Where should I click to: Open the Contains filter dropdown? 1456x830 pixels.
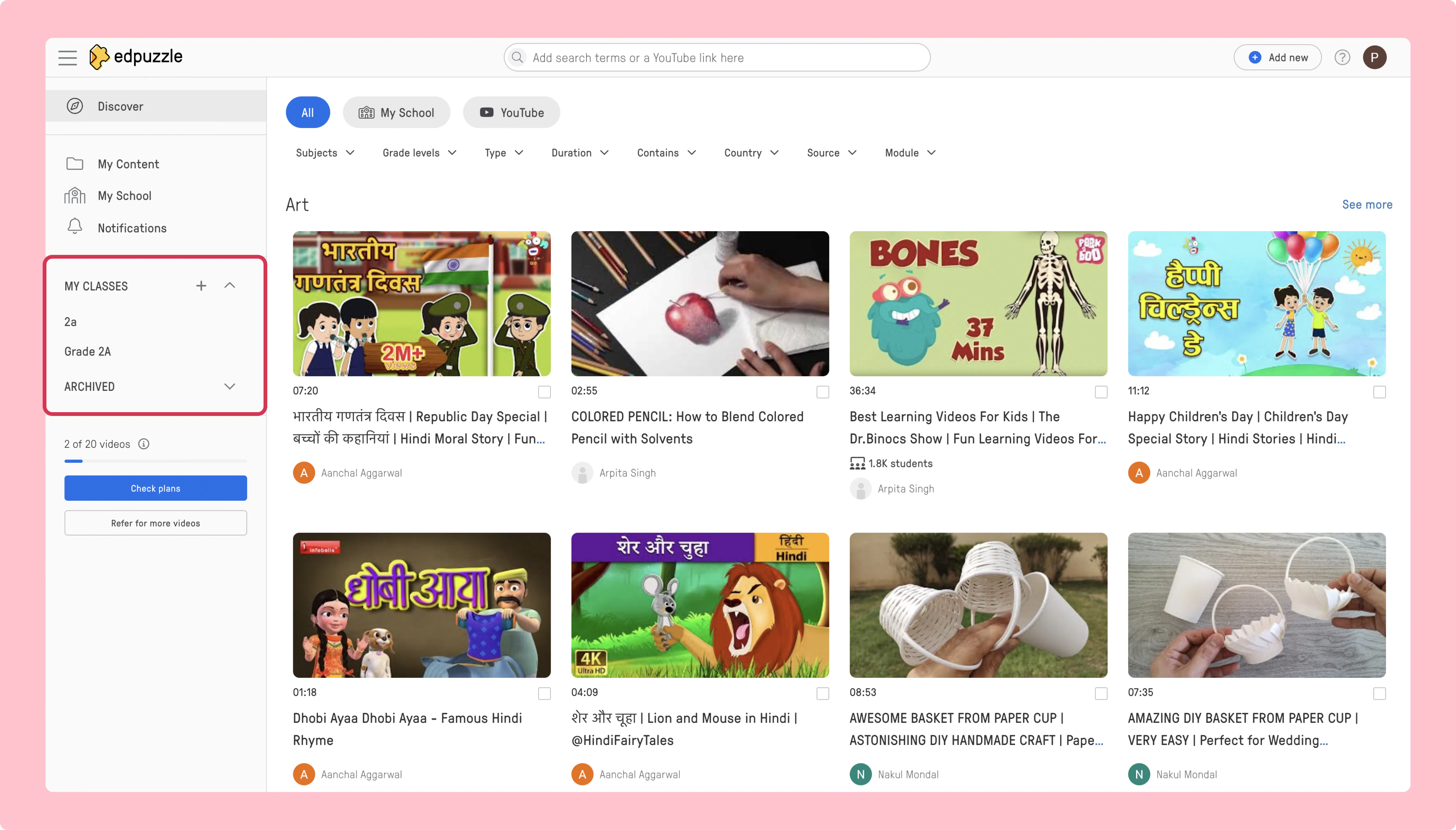666,153
